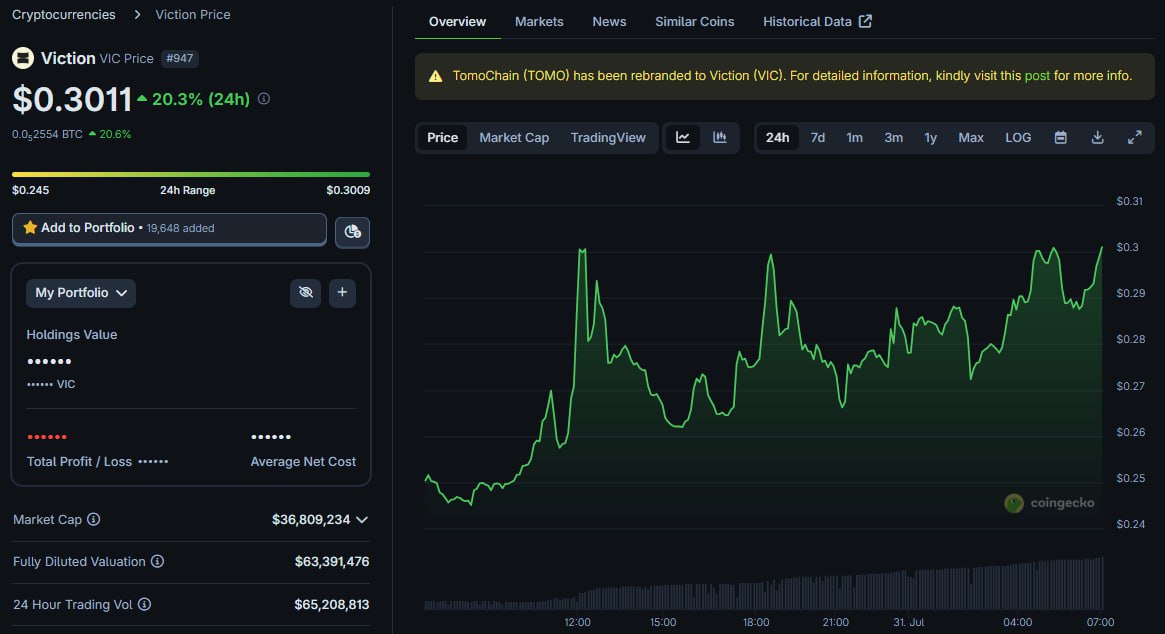The image size is (1165, 634).
Task: Click the price alert bell-clock icon button
Action: pos(352,232)
